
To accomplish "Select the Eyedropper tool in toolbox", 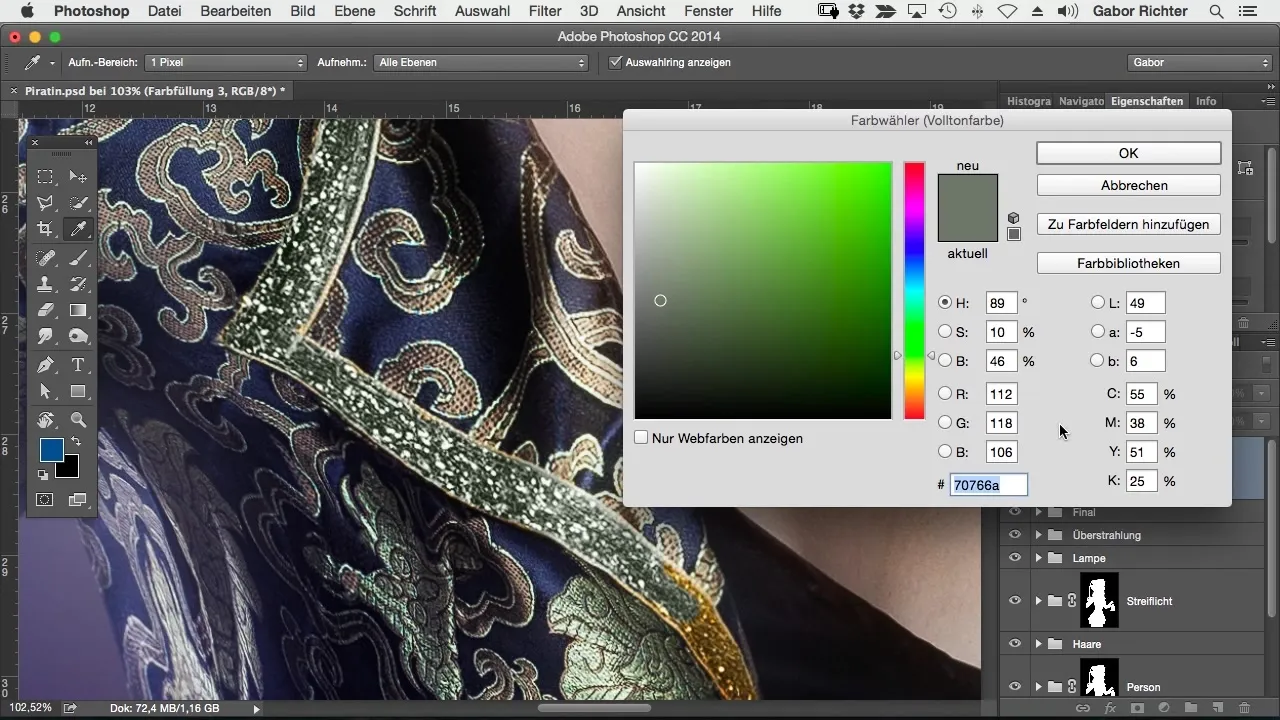I will [x=78, y=229].
